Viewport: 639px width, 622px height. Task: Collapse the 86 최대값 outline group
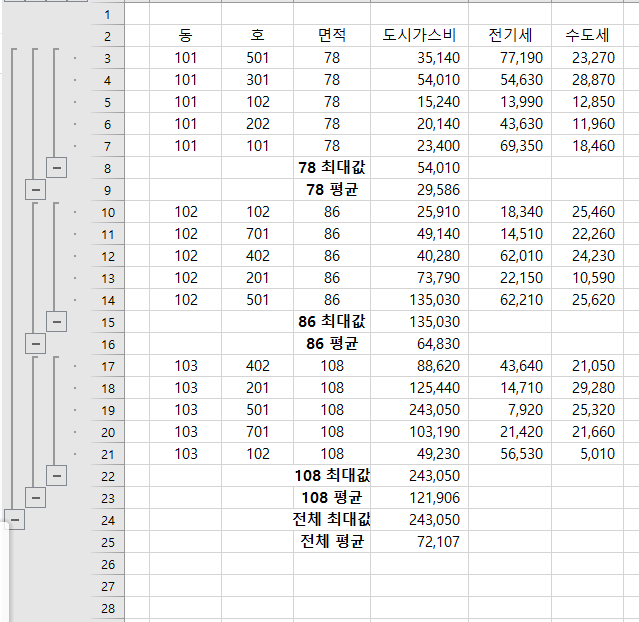pyautogui.click(x=57, y=322)
